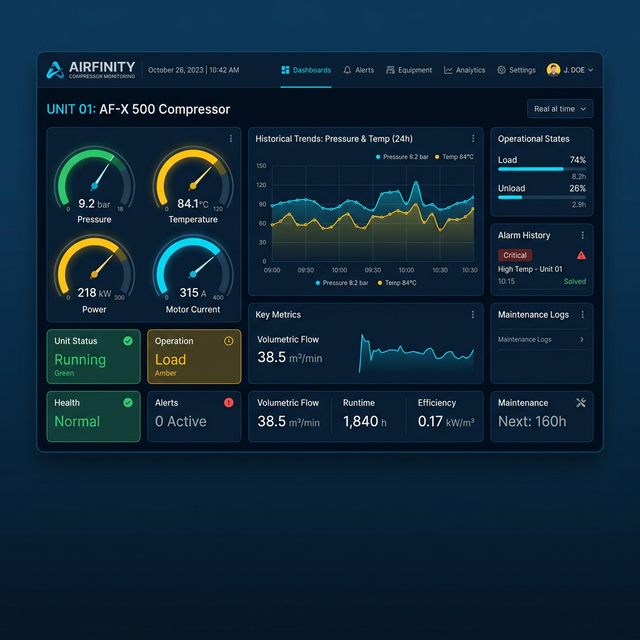Click the Maintenance Logs row link
This screenshot has width=640, height=640.
click(541, 340)
